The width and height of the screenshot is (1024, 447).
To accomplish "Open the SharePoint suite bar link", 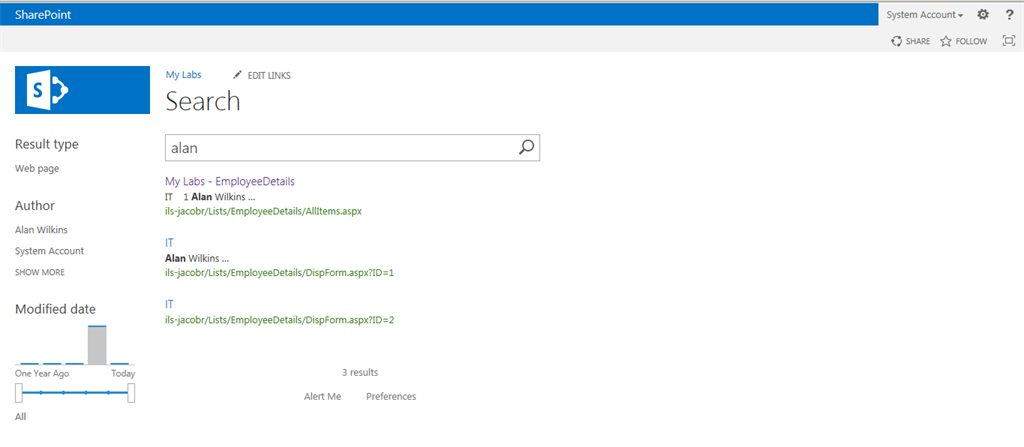I will coord(43,15).
